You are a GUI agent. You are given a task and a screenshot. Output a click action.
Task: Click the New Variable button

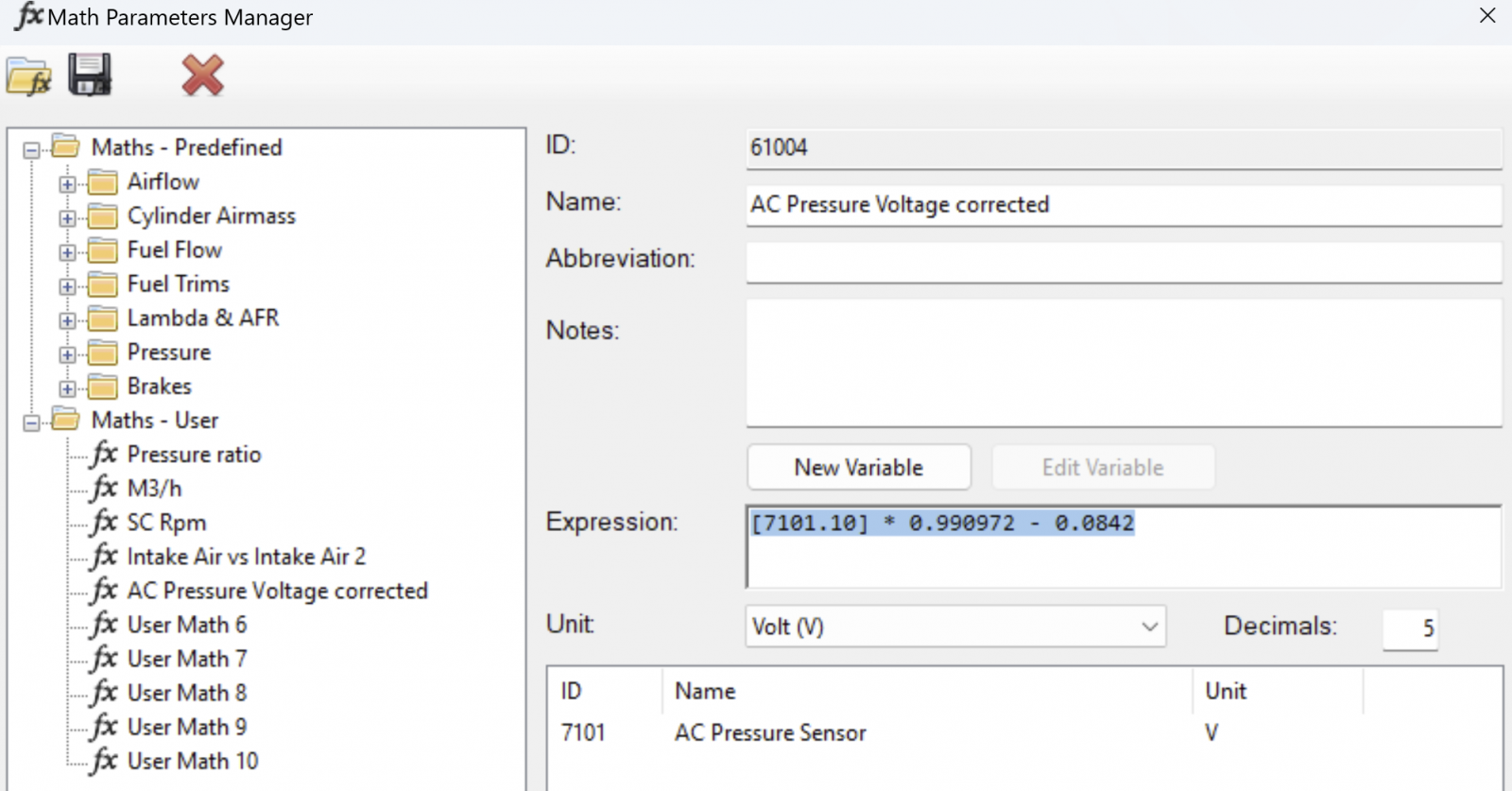pos(859,467)
